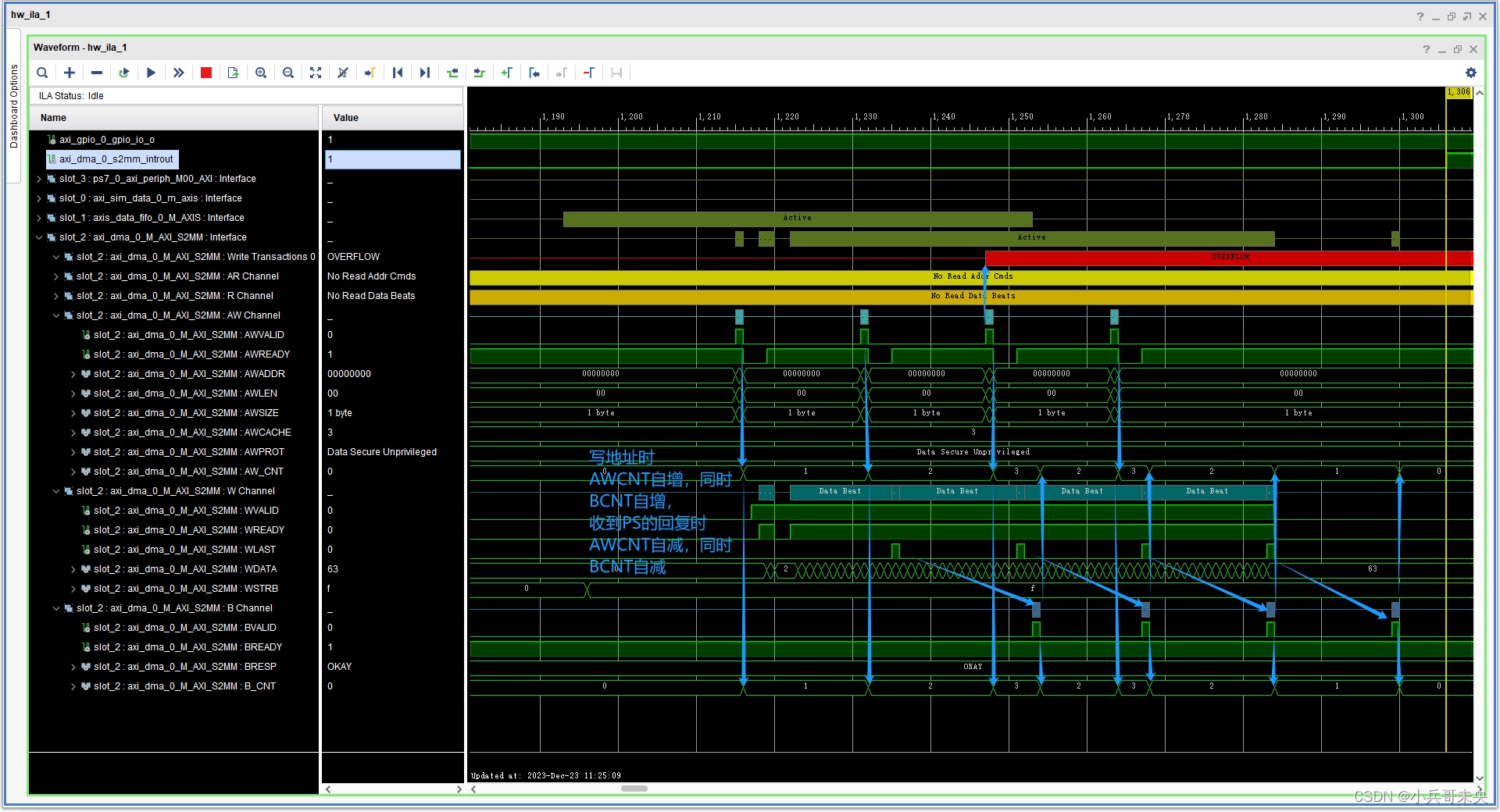
Task: Expand the slot_3 ps7_0_axi_periph_M00_AXI interface
Action: [x=39, y=178]
